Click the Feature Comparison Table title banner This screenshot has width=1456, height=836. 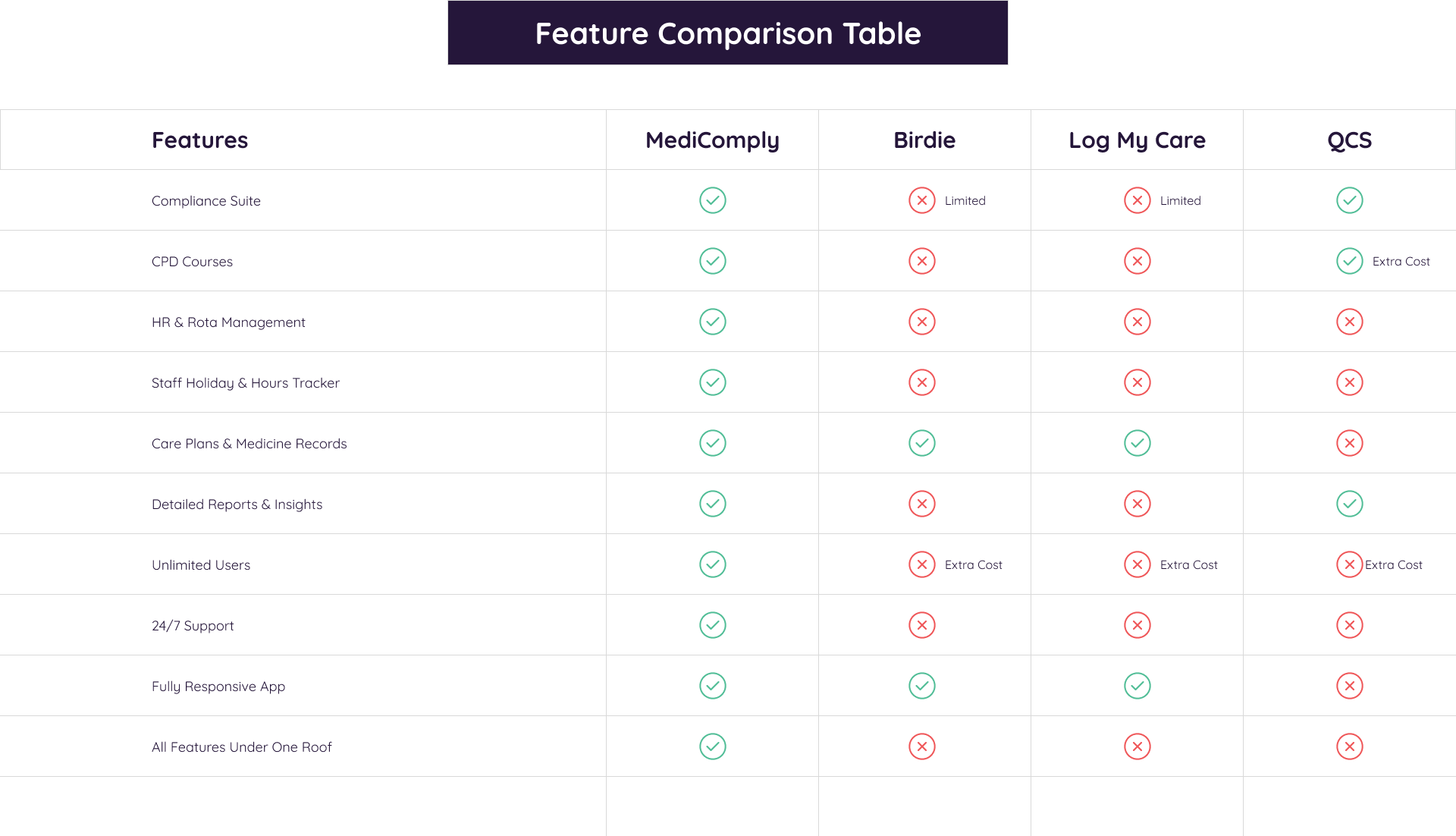click(727, 33)
